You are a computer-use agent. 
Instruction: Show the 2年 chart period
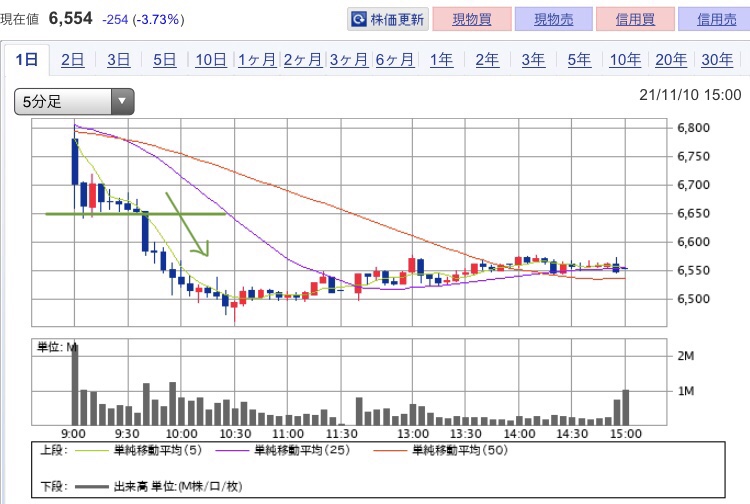pyautogui.click(x=487, y=60)
